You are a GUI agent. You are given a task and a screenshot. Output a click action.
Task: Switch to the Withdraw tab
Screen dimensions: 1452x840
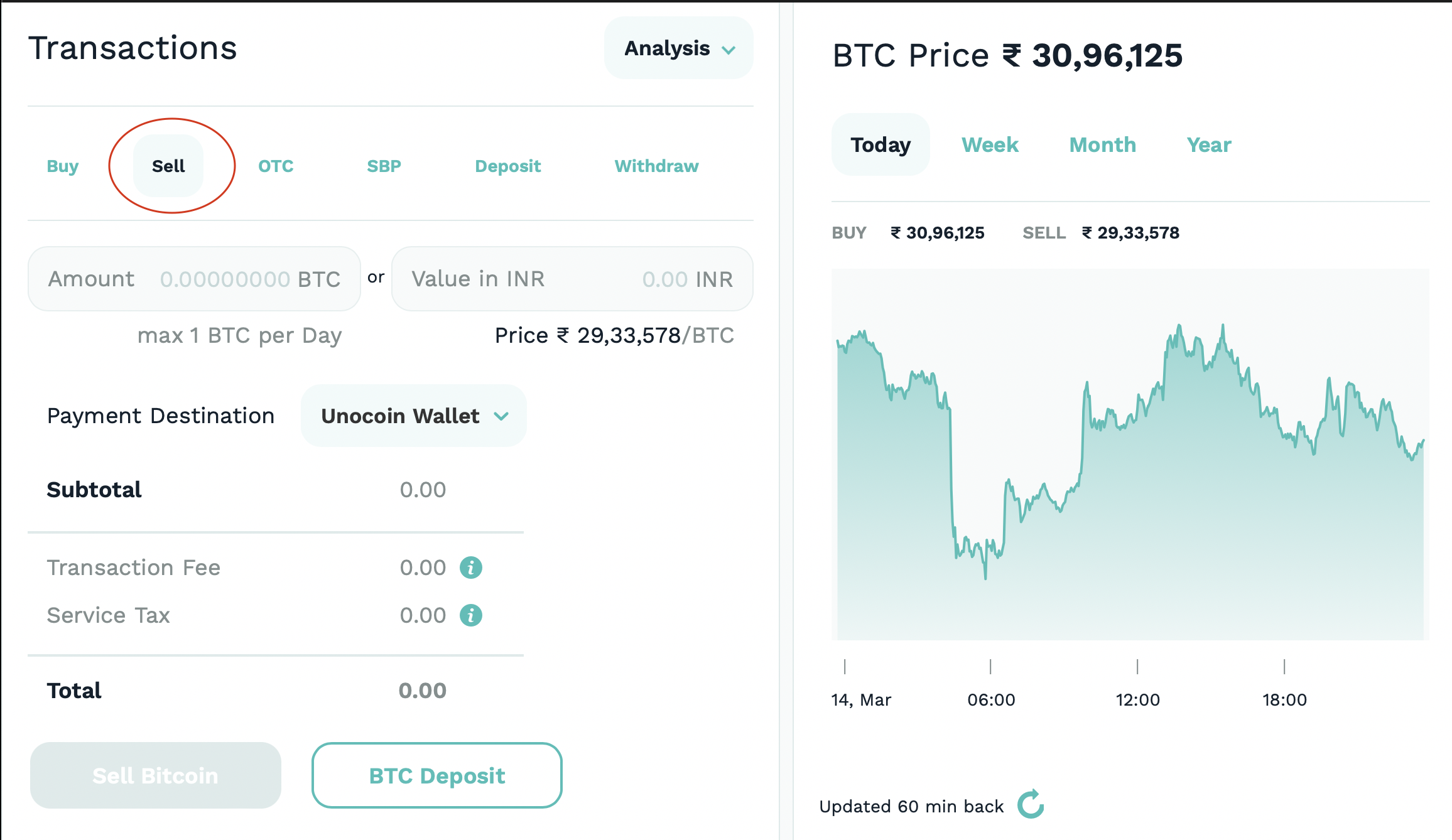[656, 166]
